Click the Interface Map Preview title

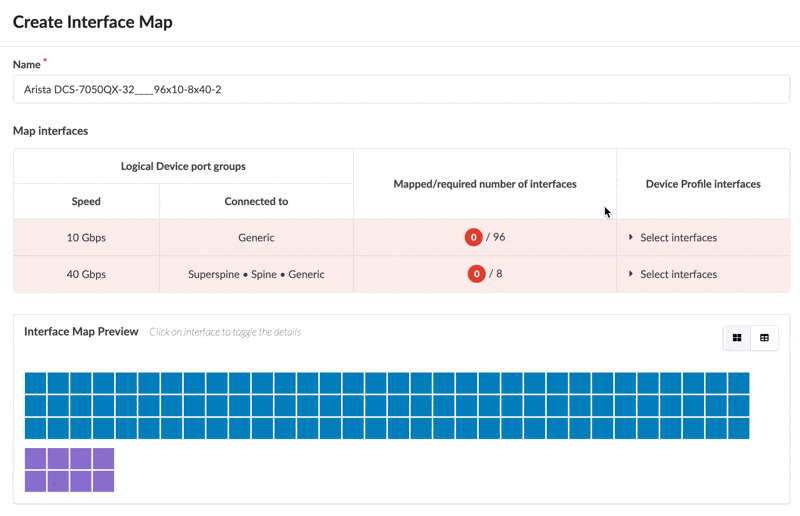click(x=81, y=332)
